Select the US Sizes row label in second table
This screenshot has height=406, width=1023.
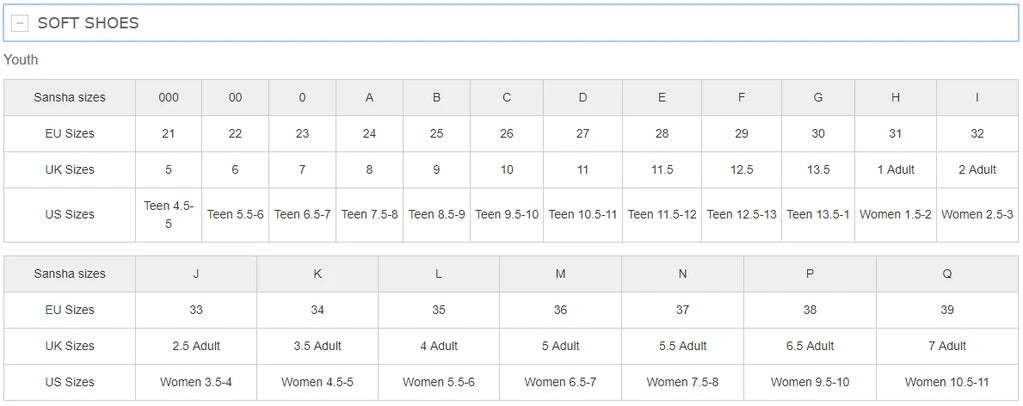point(70,382)
